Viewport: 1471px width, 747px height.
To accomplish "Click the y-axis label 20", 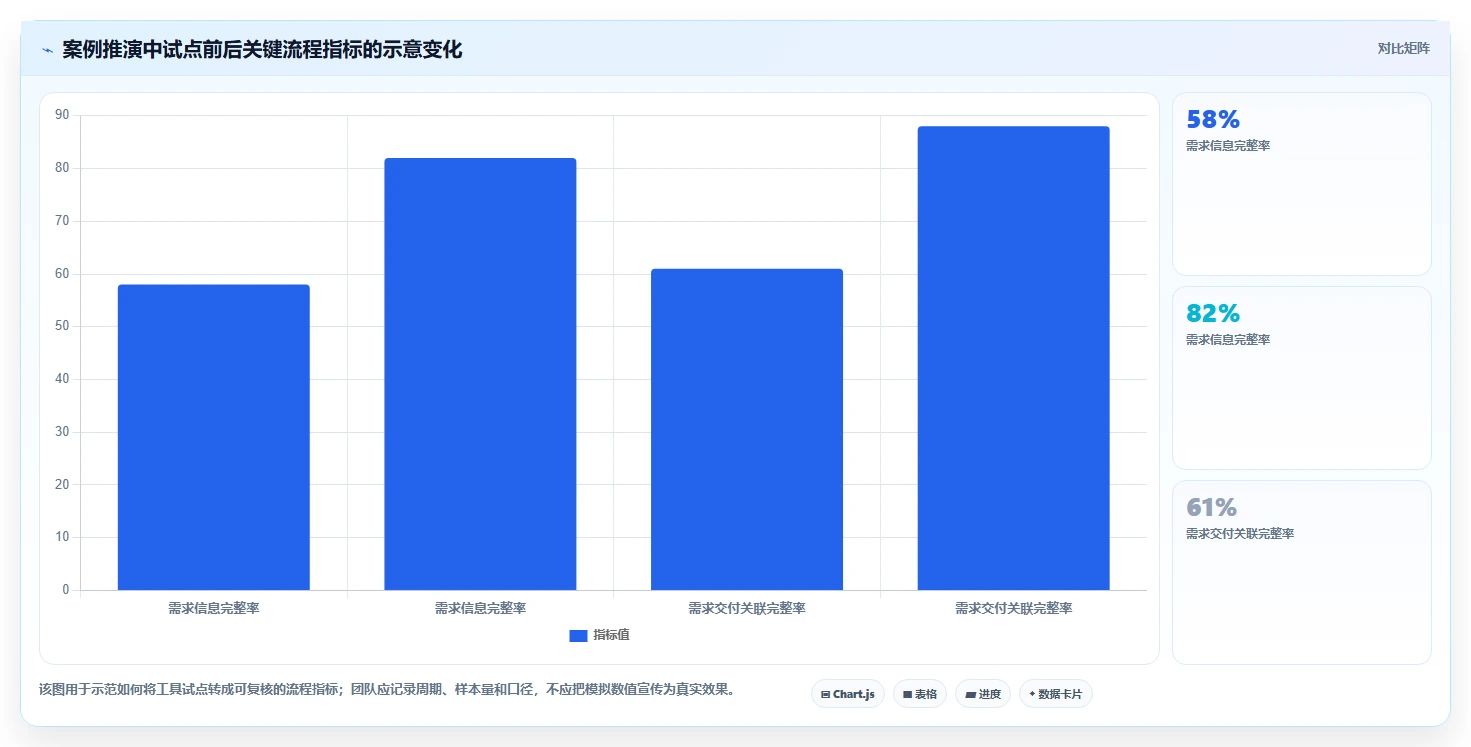I will [63, 485].
